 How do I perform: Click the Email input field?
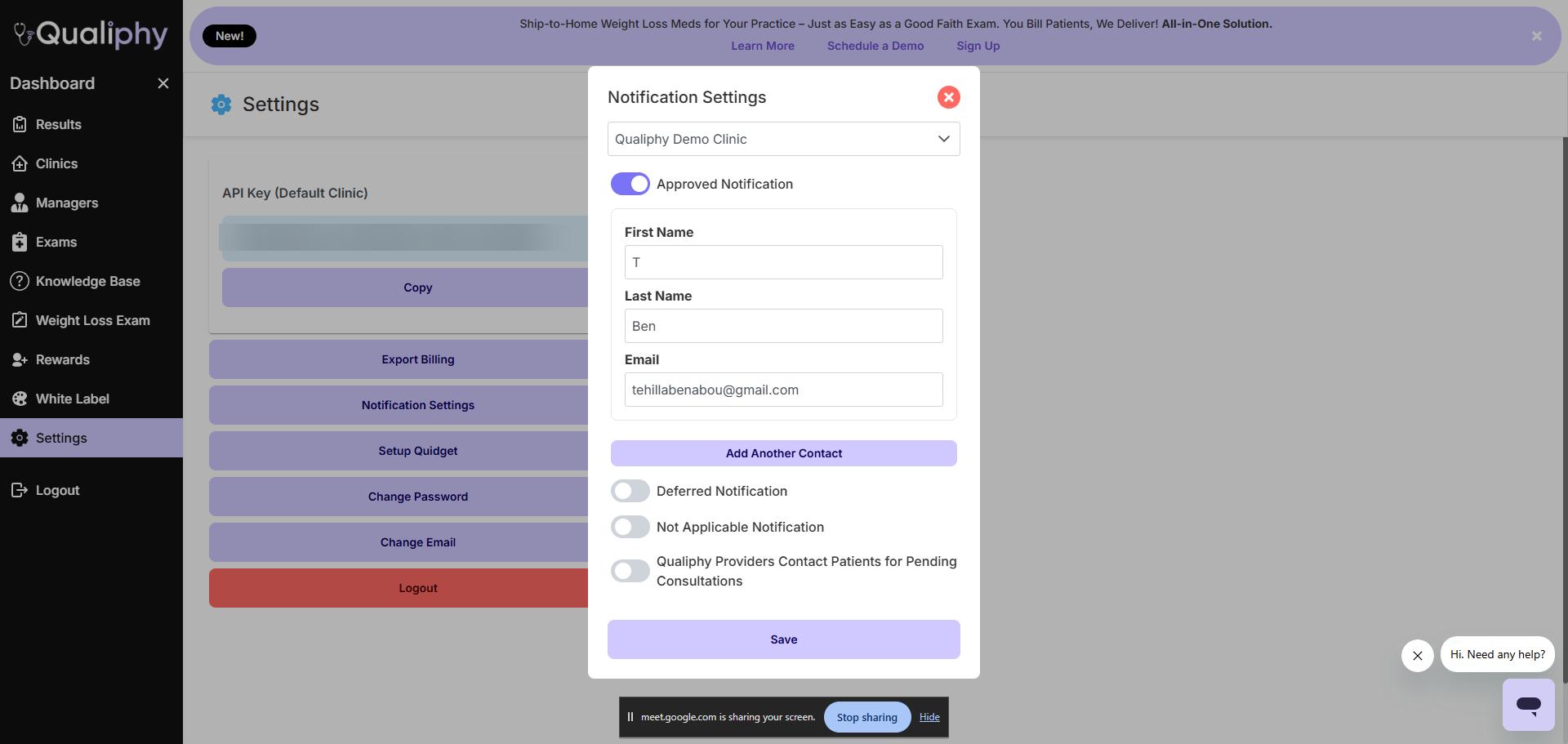click(784, 390)
